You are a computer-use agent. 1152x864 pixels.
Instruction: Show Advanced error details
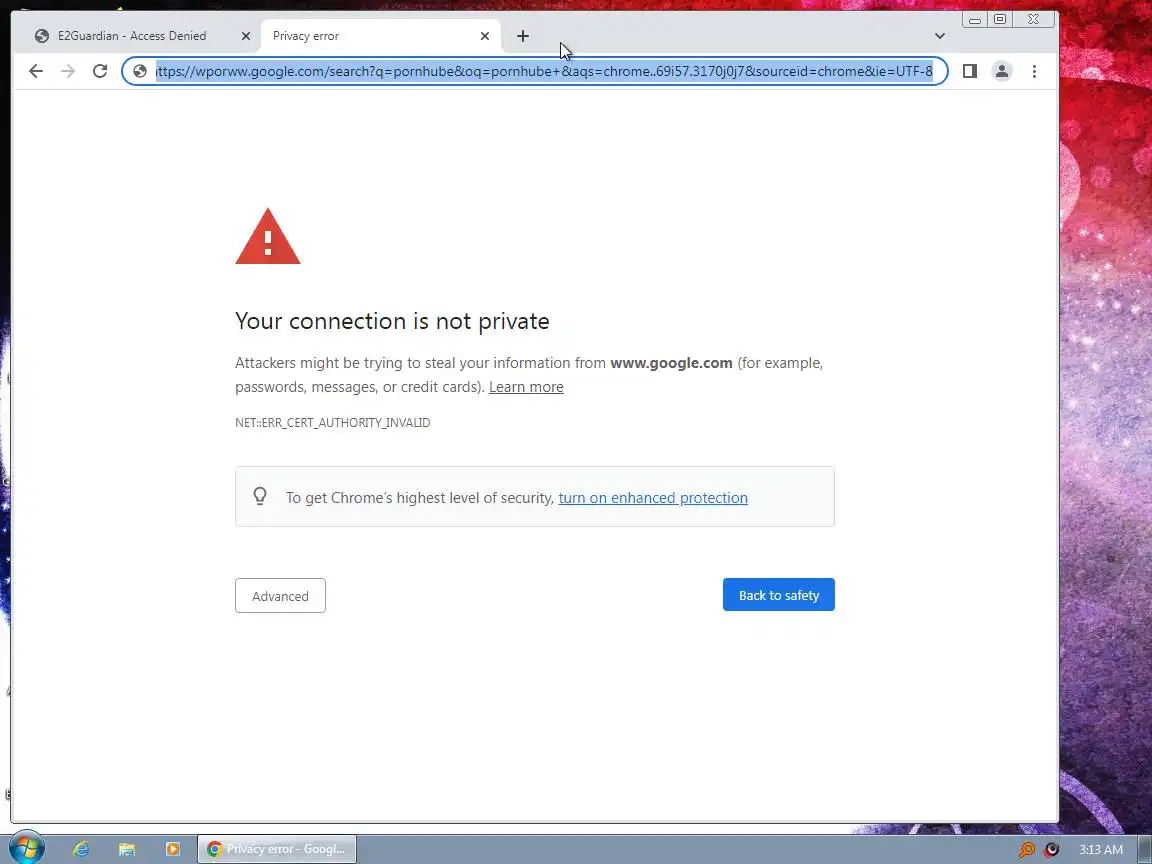[280, 596]
